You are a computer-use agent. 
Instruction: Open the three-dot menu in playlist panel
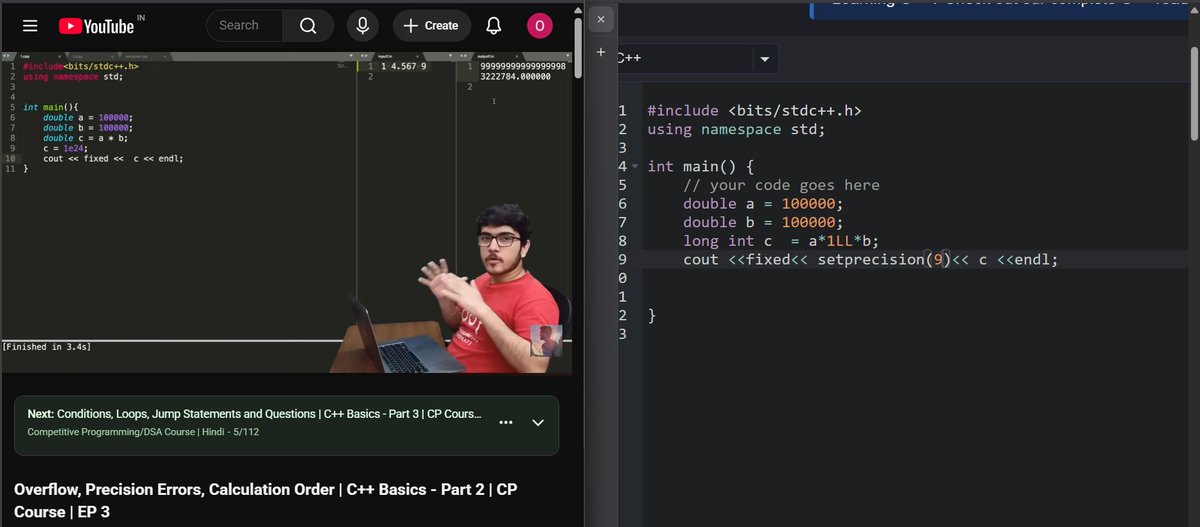coord(506,422)
